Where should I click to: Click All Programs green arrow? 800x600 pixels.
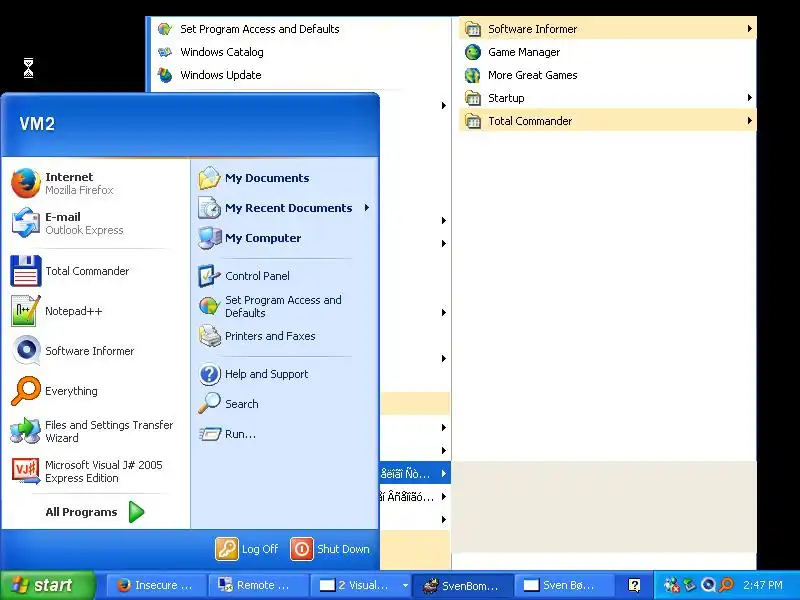click(136, 512)
